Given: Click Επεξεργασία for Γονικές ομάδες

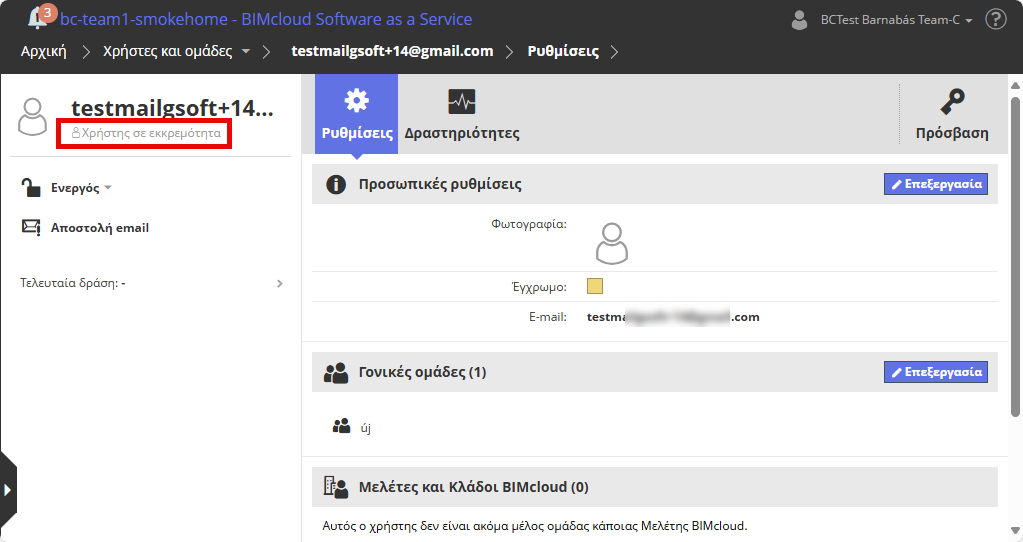Looking at the screenshot, I should coord(935,372).
